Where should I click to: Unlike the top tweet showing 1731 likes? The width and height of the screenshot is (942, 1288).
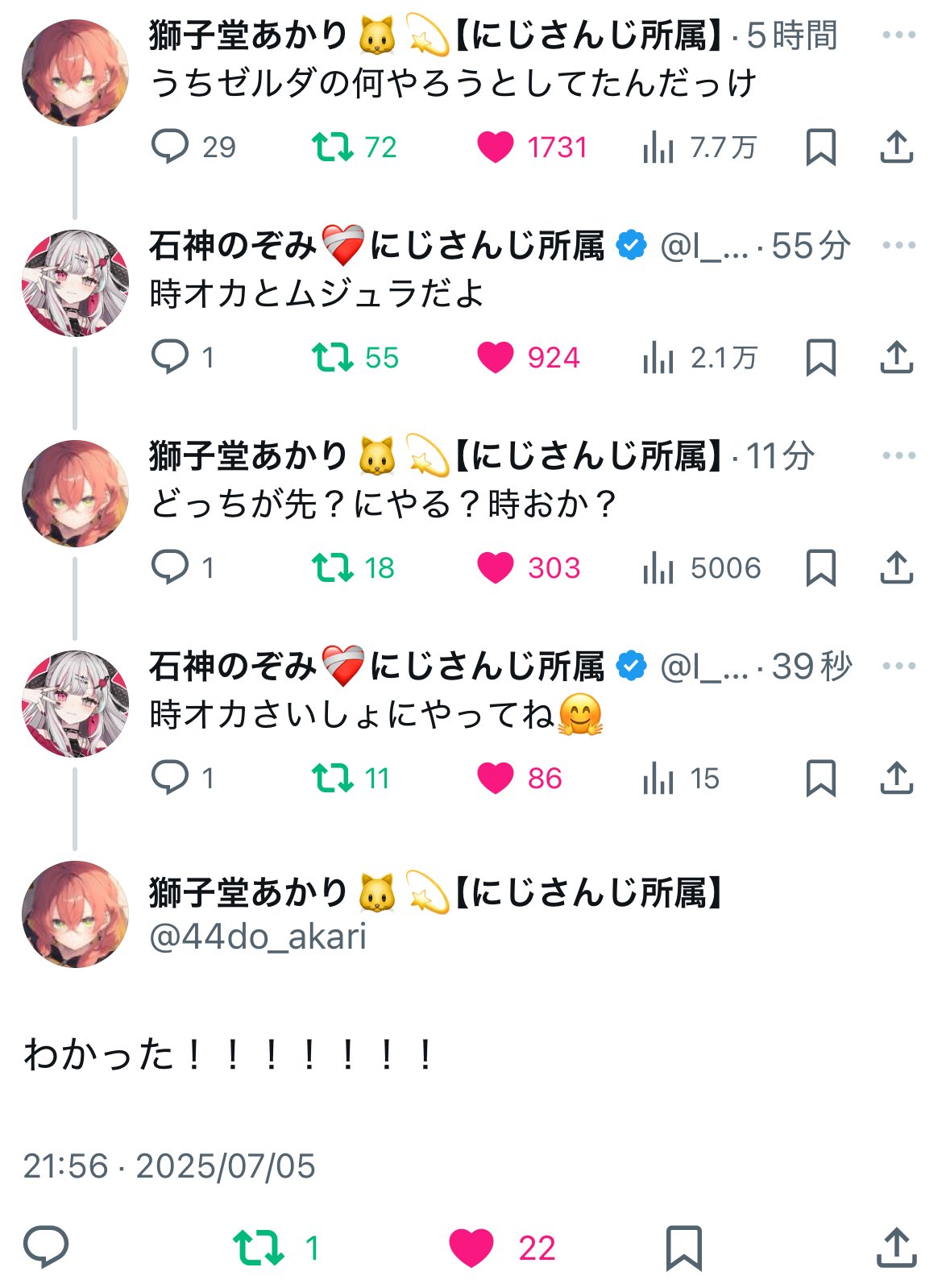click(x=532, y=147)
